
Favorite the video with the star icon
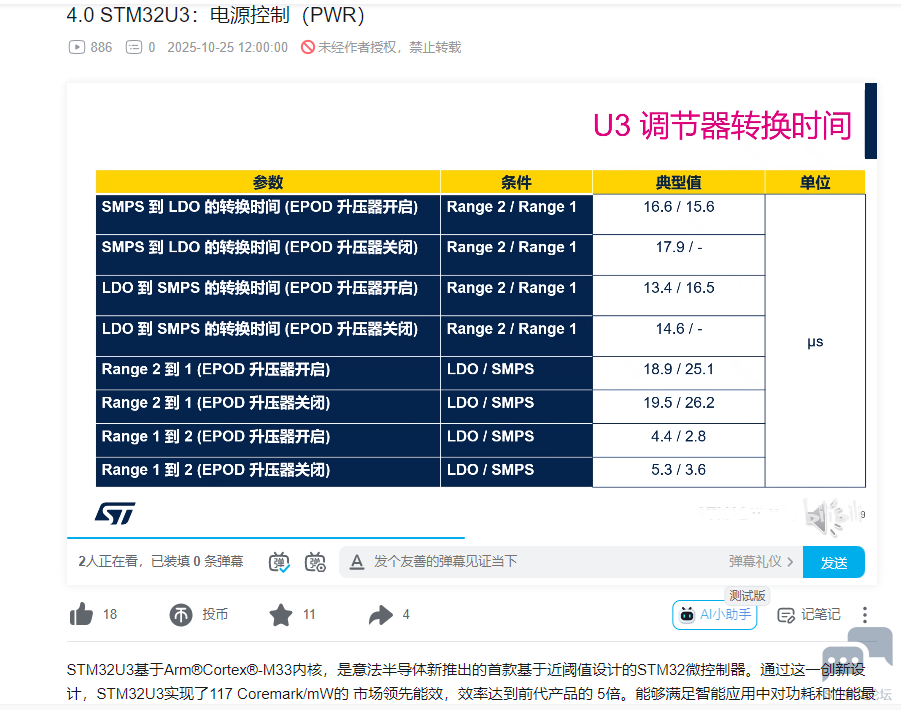[x=280, y=614]
